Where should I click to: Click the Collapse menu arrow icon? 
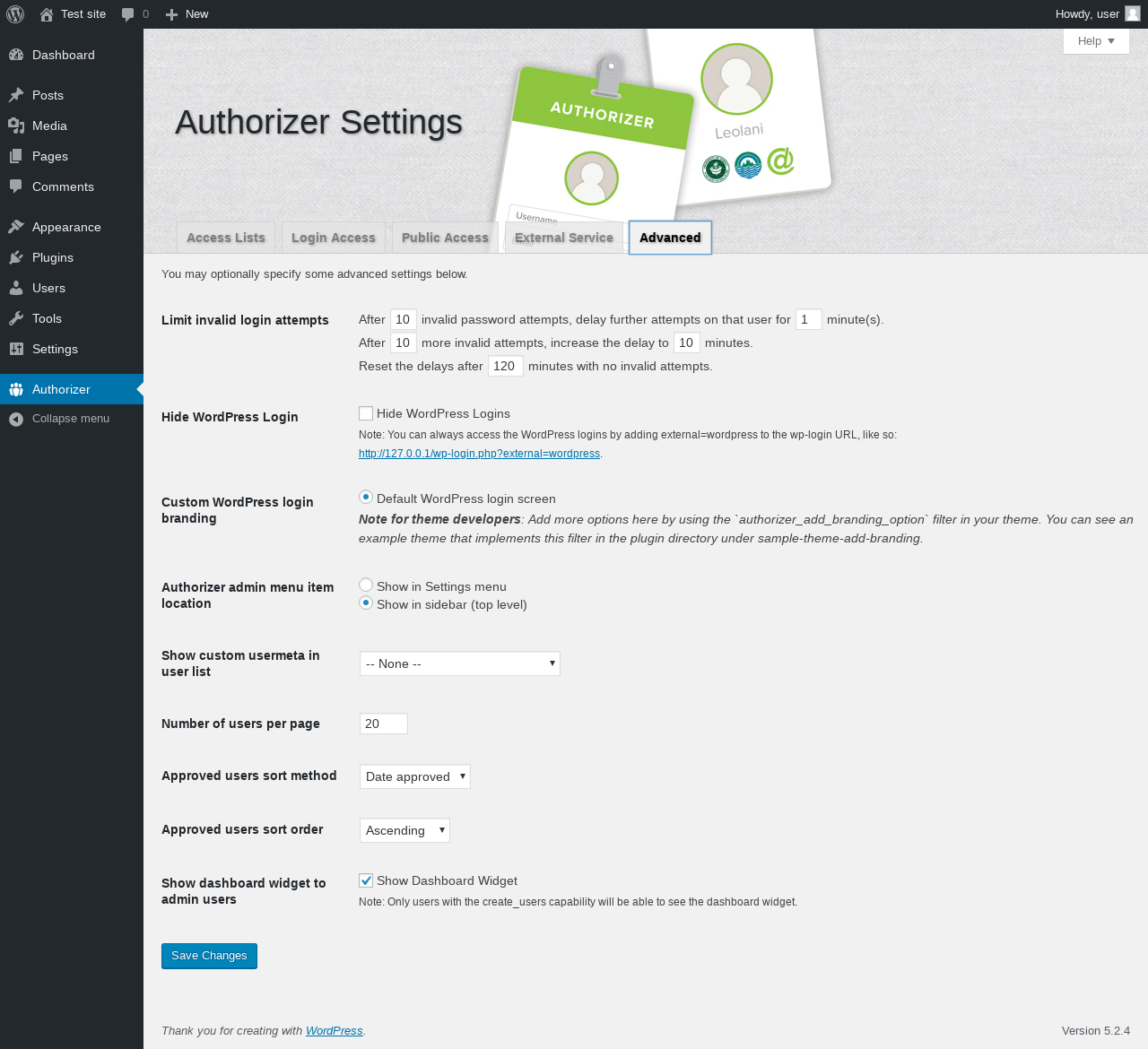(16, 419)
